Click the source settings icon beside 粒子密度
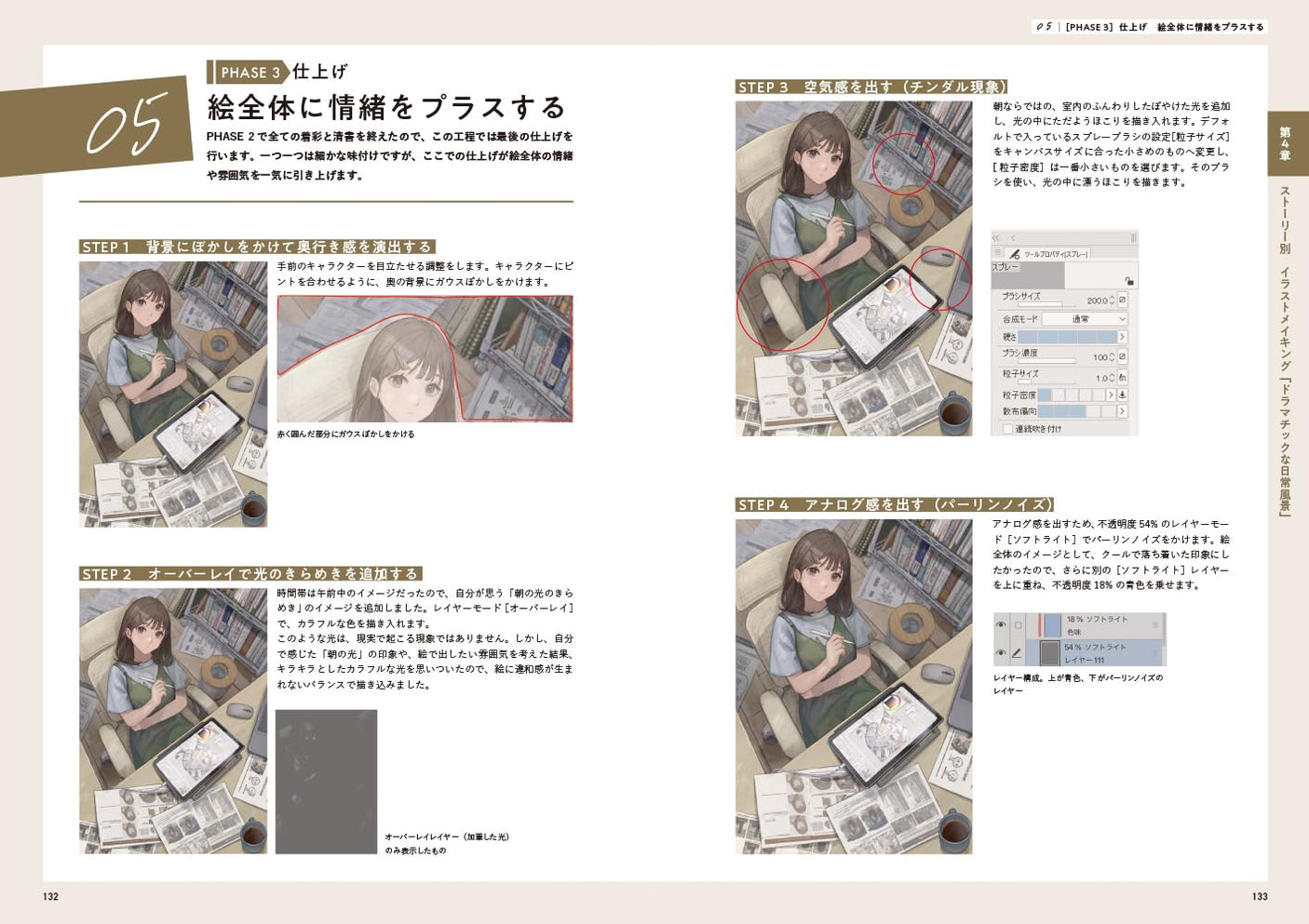Screen dimensions: 1309x924 1122,395
